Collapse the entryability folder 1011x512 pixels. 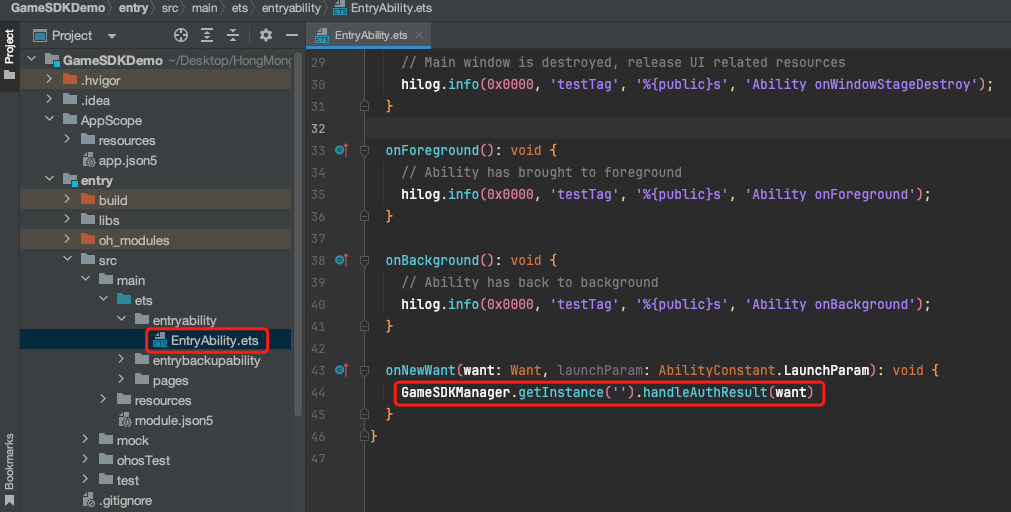tap(122, 320)
